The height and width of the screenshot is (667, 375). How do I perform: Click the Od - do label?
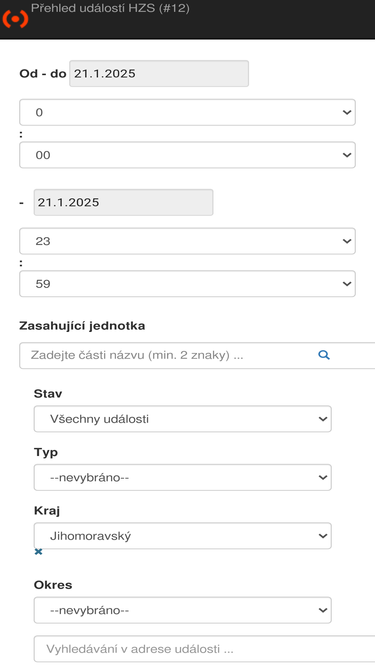(43, 74)
